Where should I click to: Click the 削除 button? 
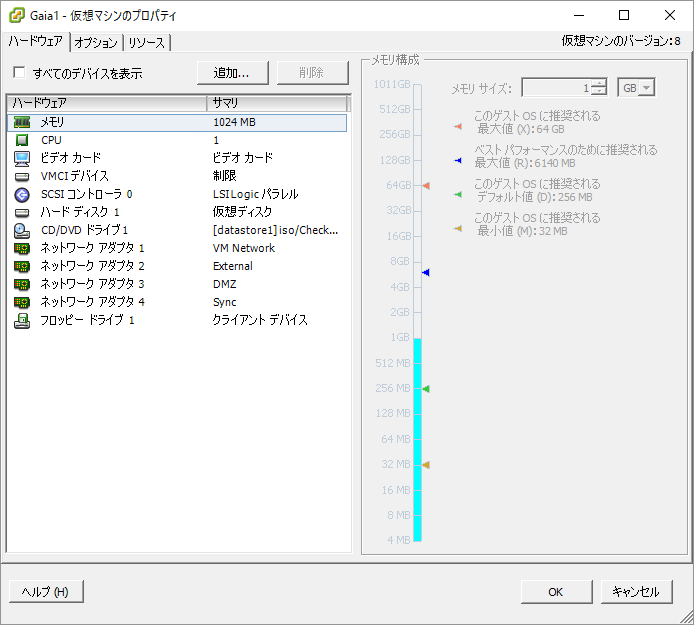click(x=312, y=73)
